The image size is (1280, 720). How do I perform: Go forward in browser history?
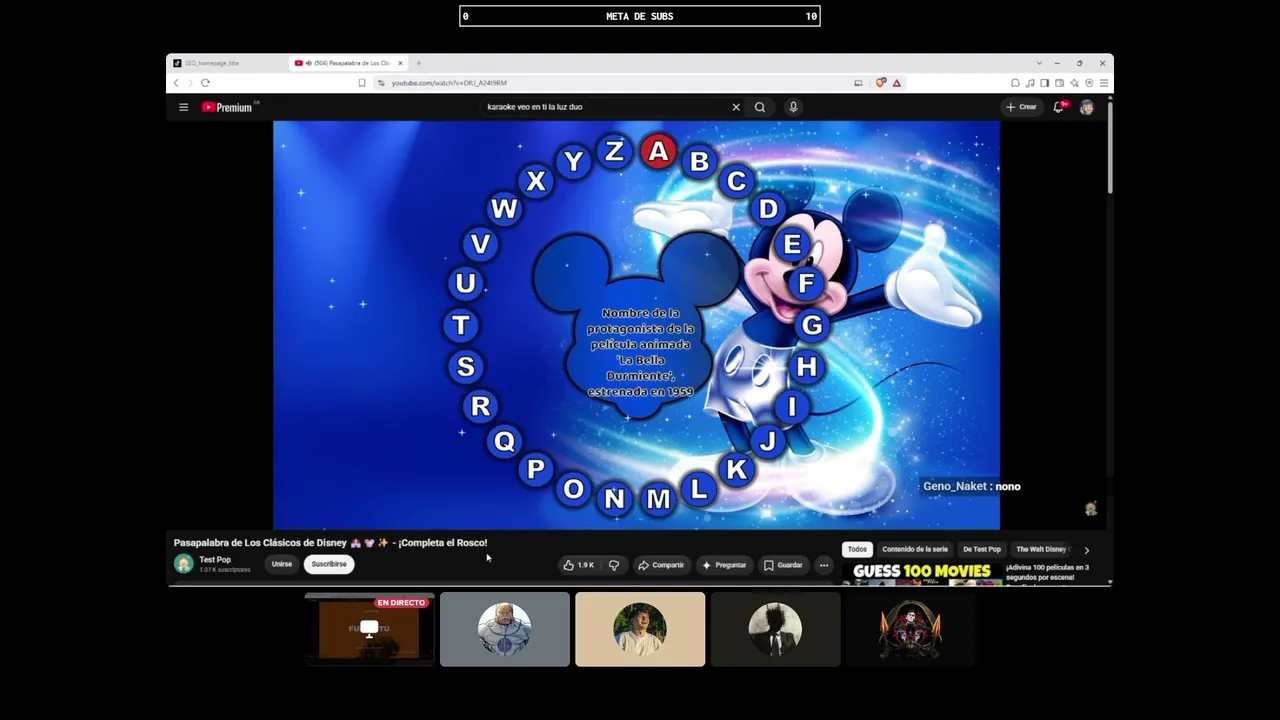(x=190, y=83)
